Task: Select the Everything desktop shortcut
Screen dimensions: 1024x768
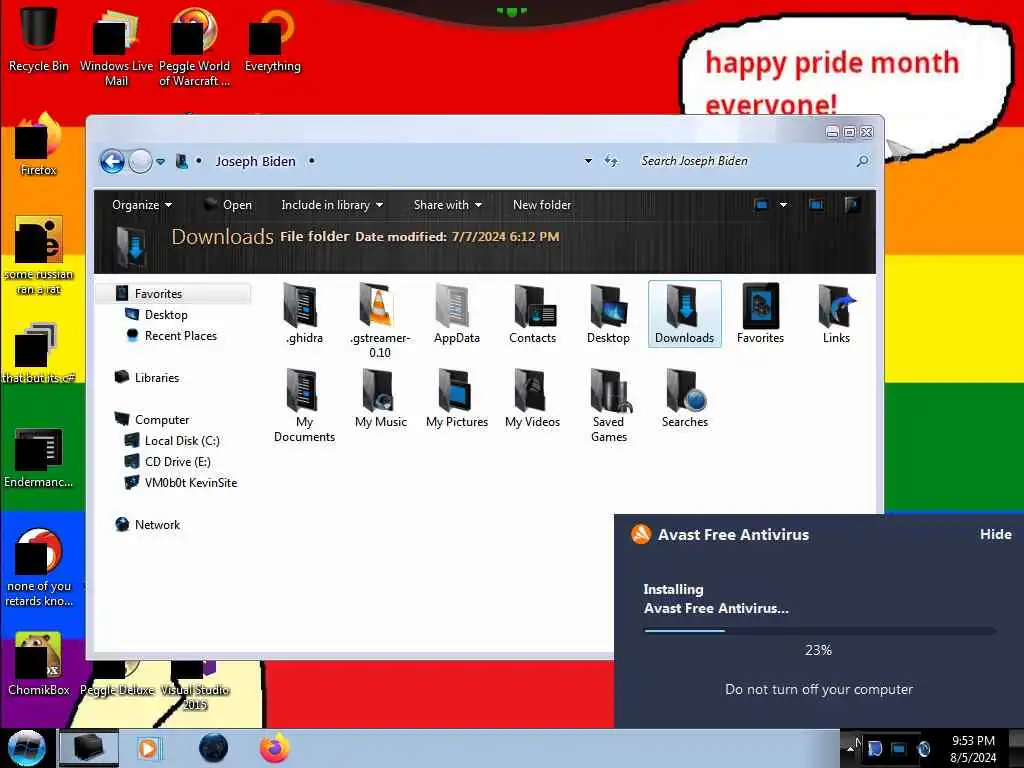Action: click(x=272, y=40)
